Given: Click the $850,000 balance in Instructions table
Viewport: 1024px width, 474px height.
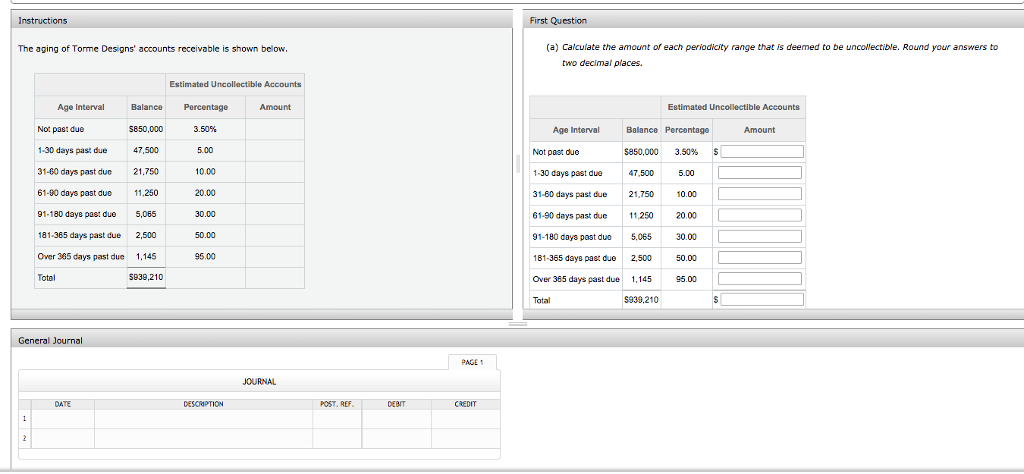Looking at the screenshot, I should 146,129.
